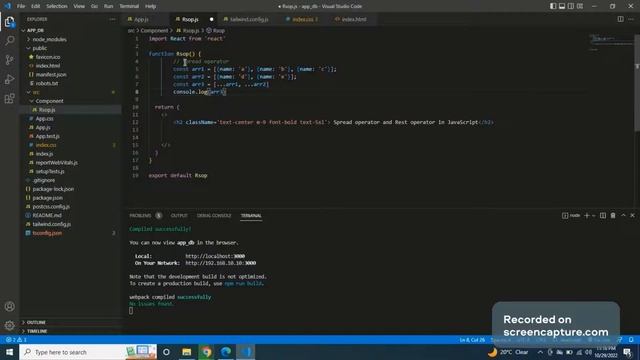
Task: Split the terminal pane
Action: click(x=603, y=216)
